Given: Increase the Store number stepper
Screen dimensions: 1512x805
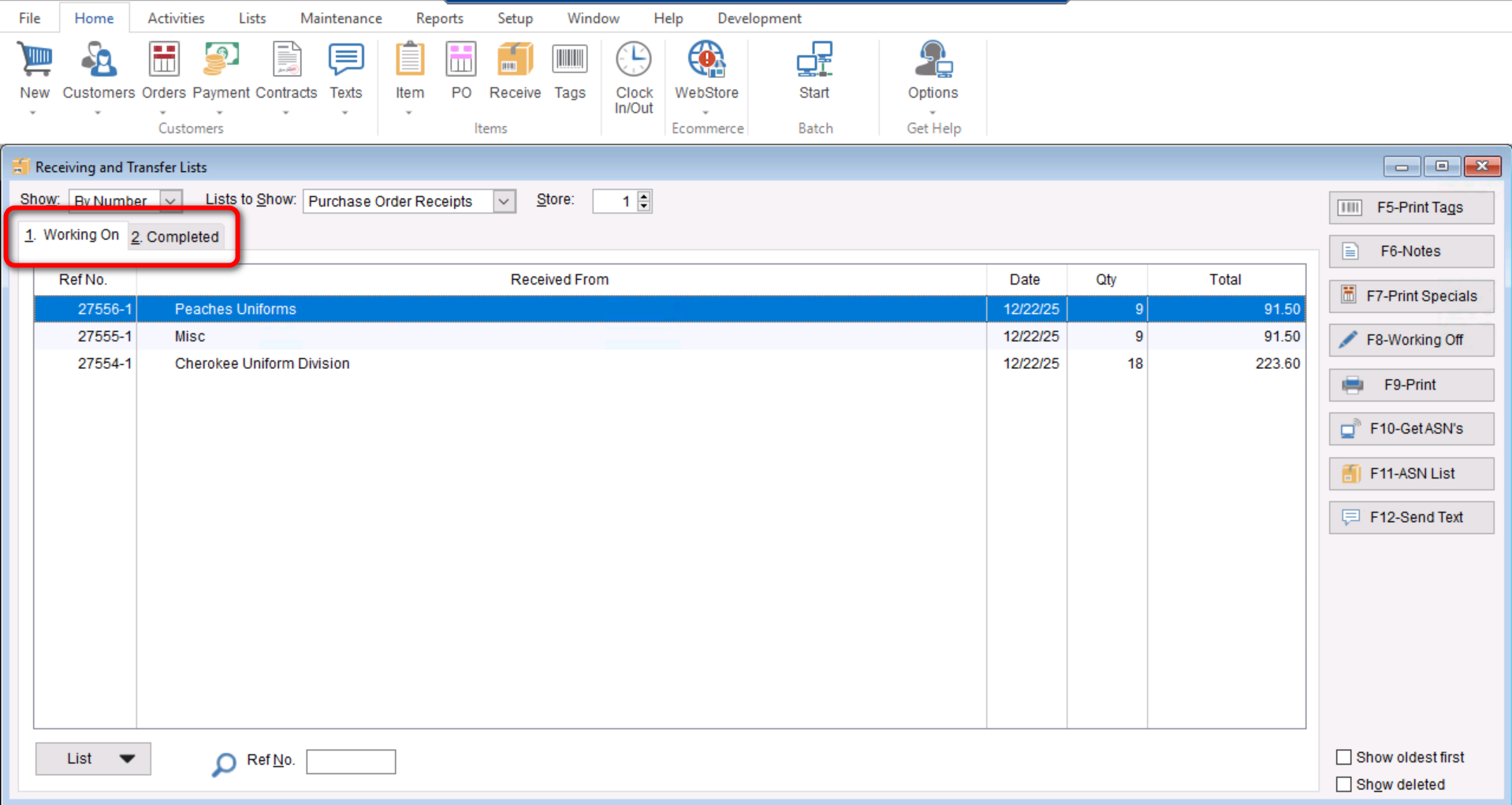Looking at the screenshot, I should [644, 196].
